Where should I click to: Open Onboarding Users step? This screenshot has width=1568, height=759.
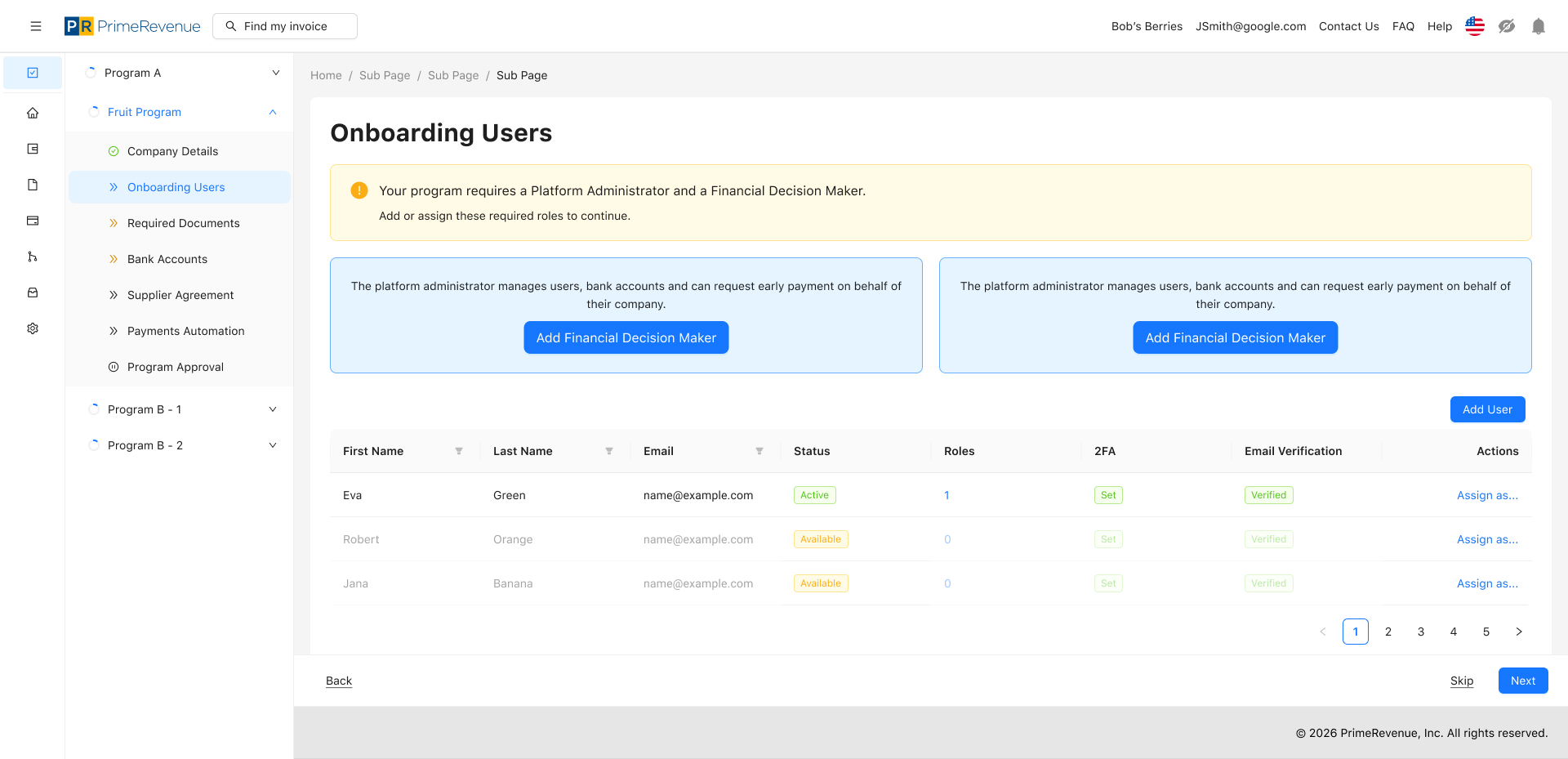point(180,187)
